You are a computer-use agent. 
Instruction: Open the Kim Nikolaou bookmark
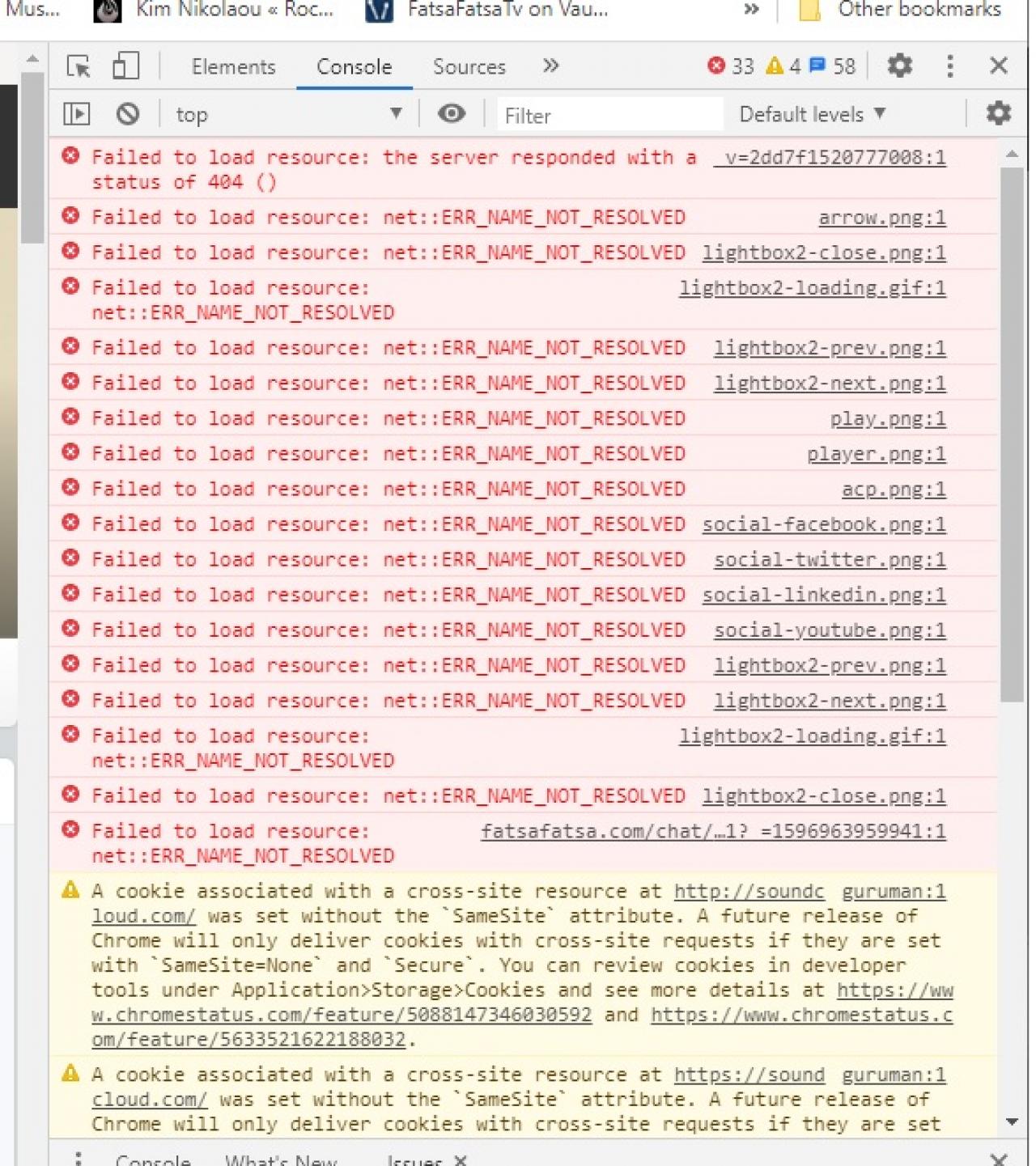coord(214,10)
